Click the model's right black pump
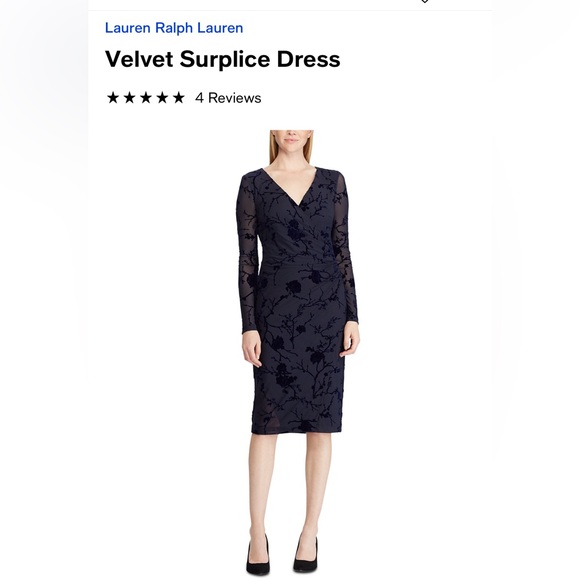 click(x=306, y=556)
